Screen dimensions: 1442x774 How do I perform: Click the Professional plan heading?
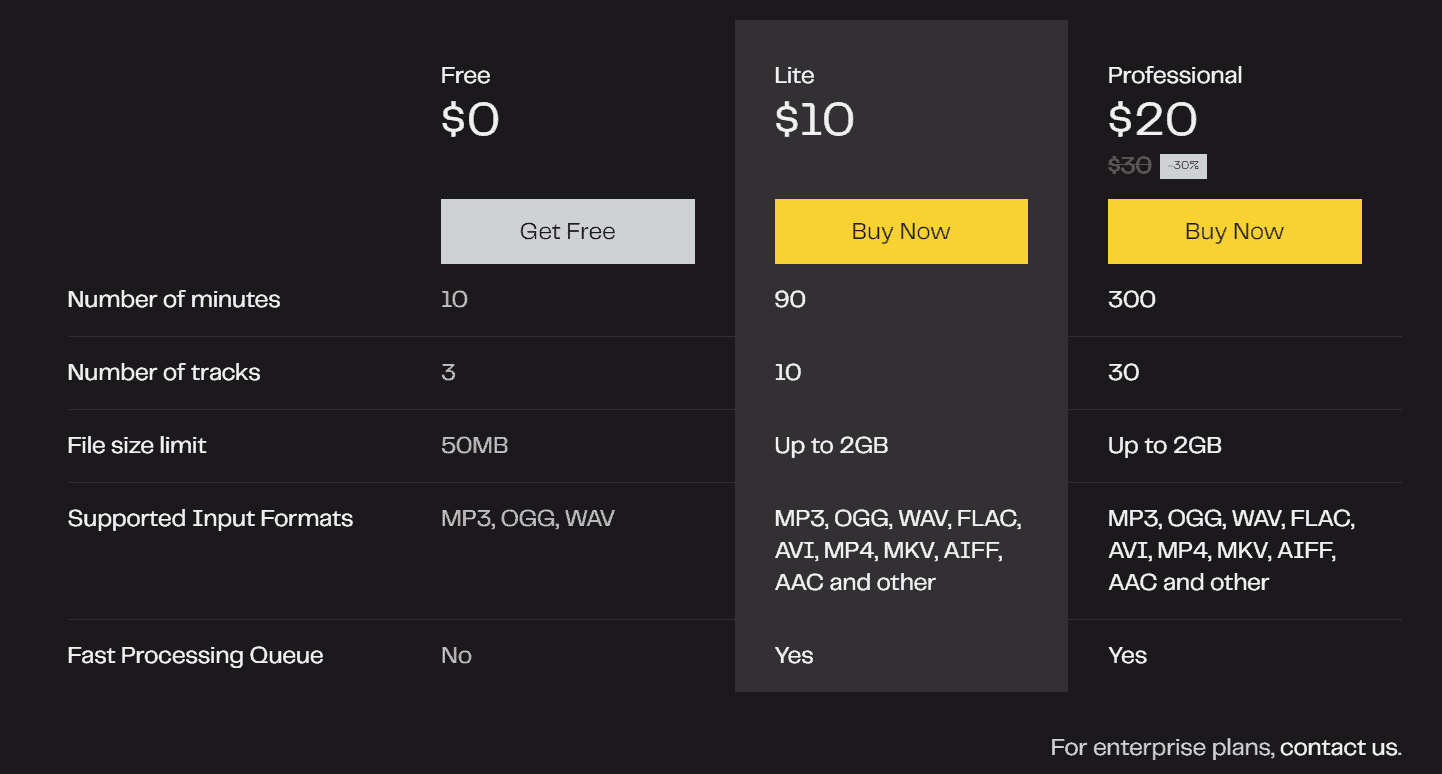1175,75
